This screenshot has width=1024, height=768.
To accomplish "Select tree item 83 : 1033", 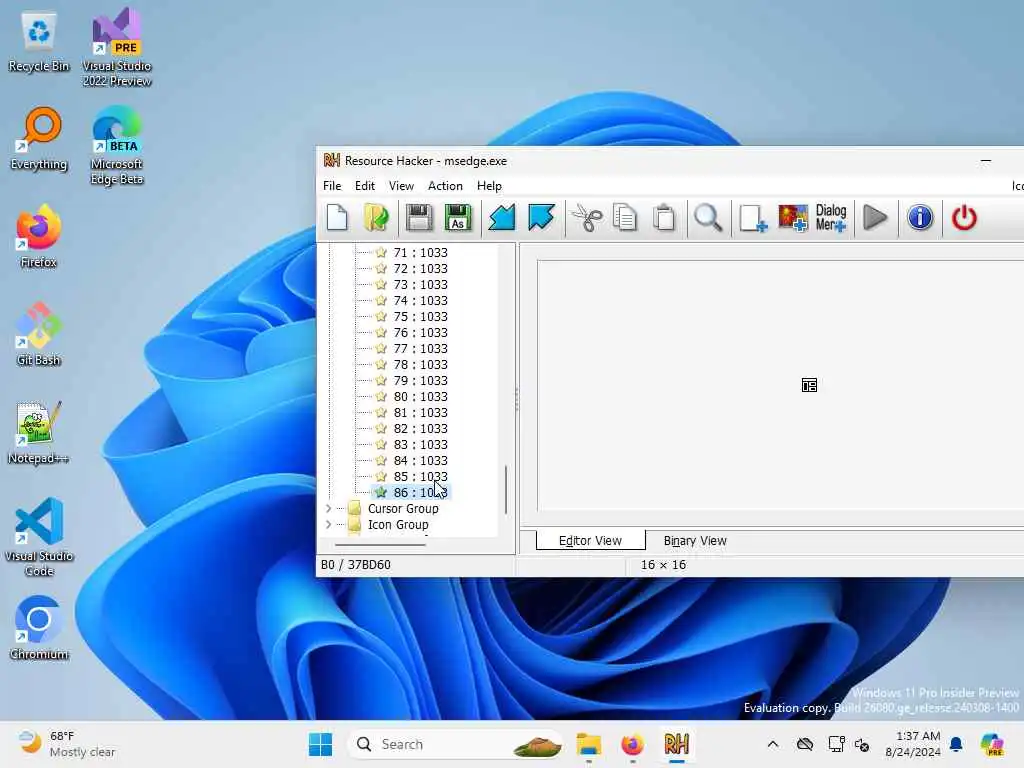I will point(420,445).
